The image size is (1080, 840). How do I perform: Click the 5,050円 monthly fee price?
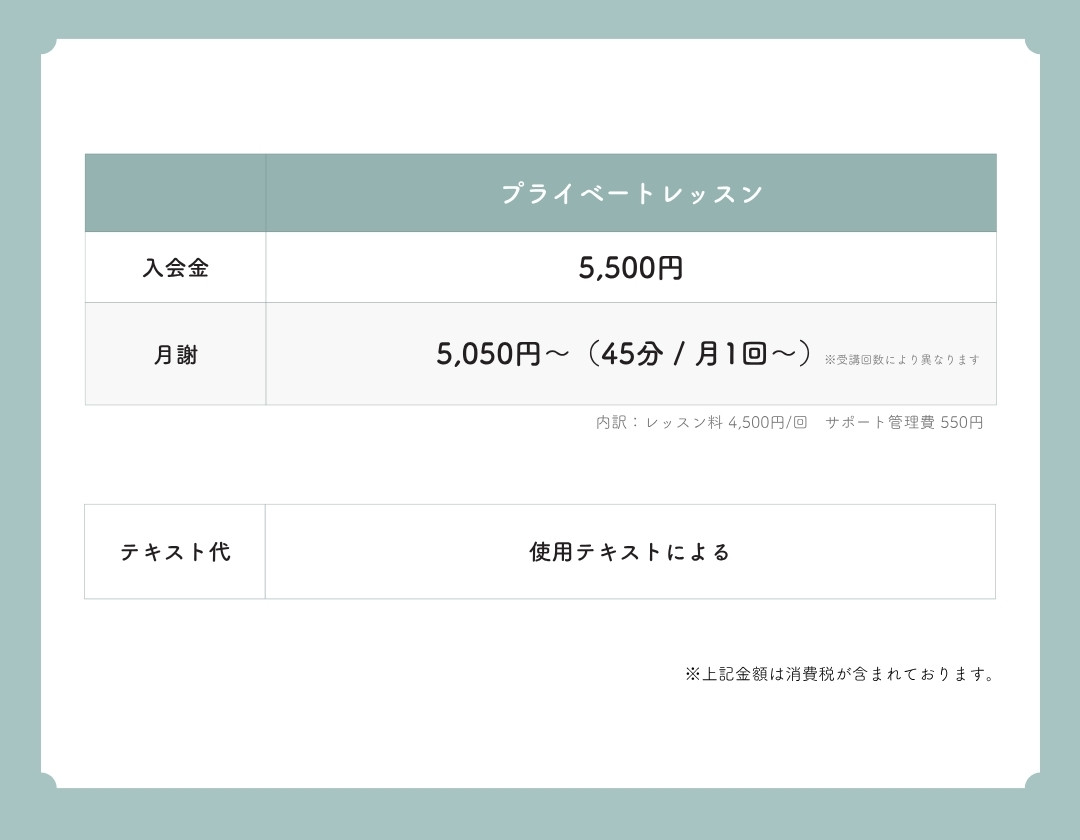(488, 354)
